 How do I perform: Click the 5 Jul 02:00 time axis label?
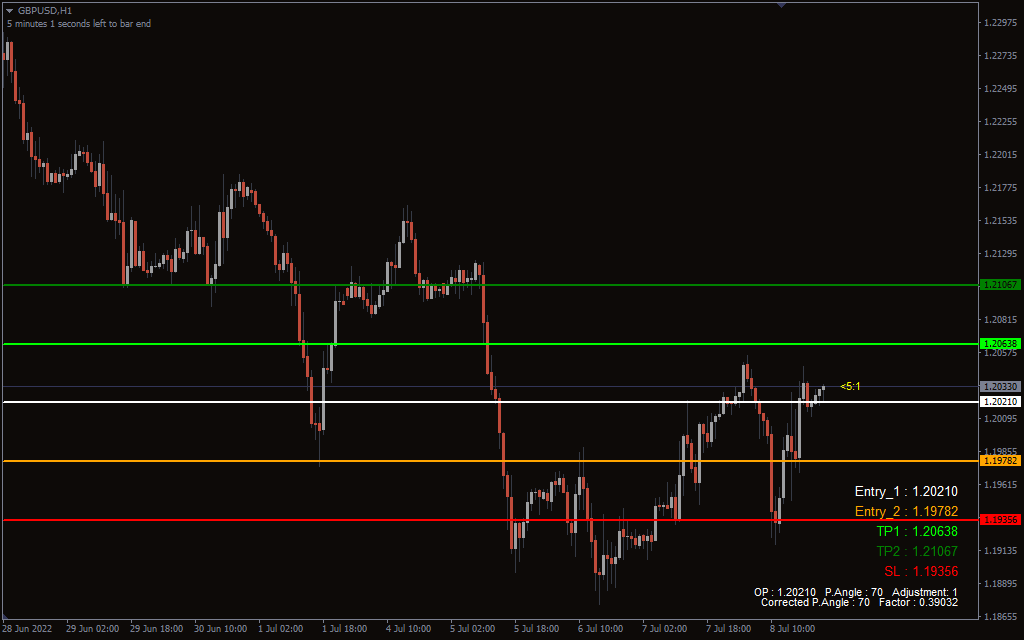click(473, 629)
